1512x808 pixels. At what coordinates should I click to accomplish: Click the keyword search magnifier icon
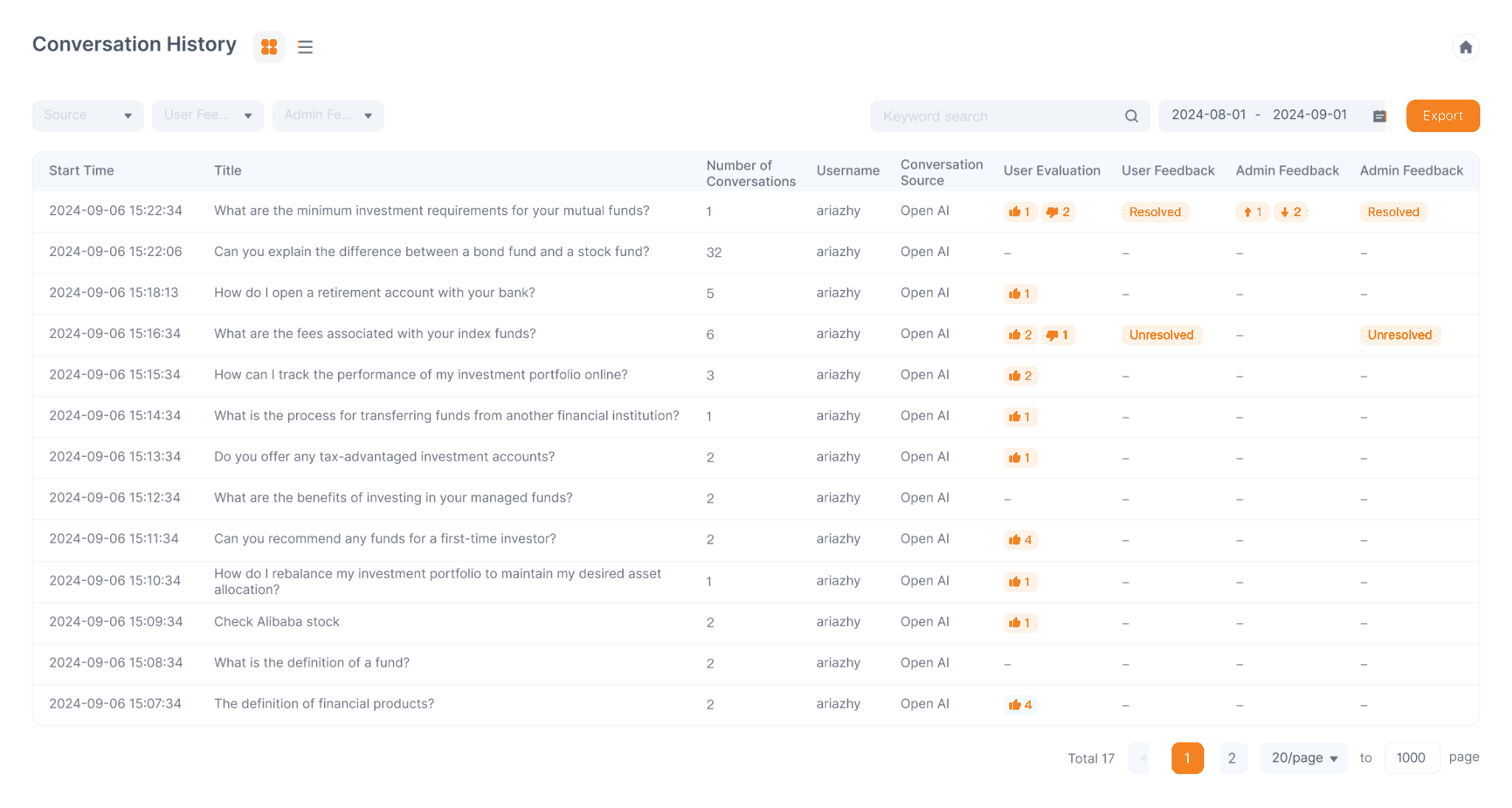point(1131,117)
